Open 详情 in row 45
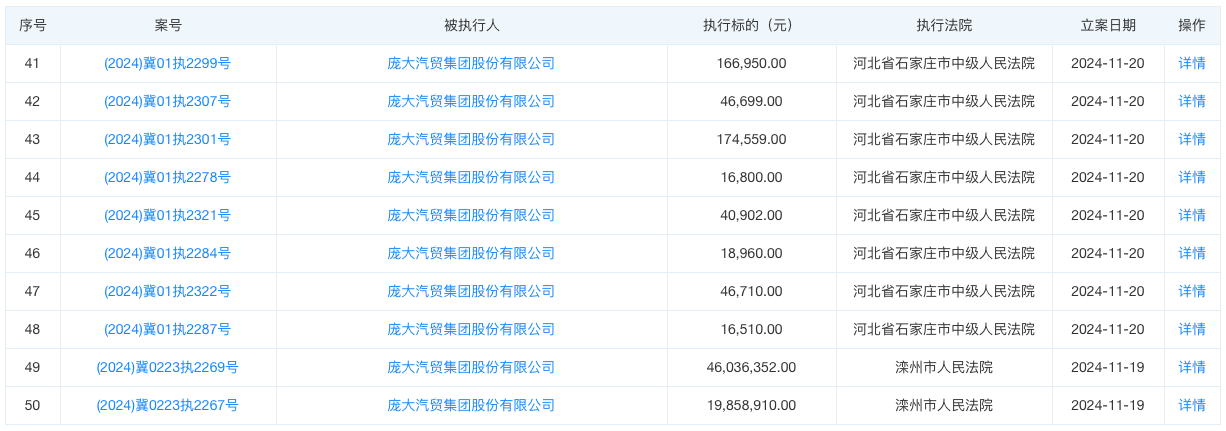This screenshot has height=431, width=1226. (x=1192, y=215)
